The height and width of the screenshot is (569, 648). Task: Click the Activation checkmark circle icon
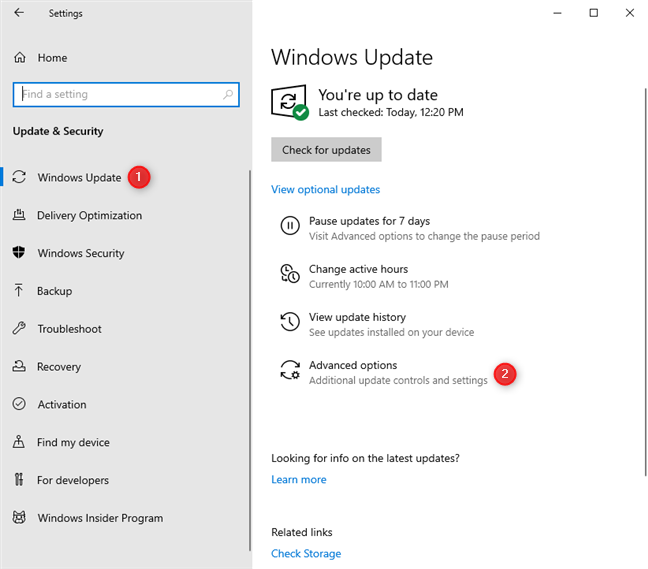click(x=19, y=404)
